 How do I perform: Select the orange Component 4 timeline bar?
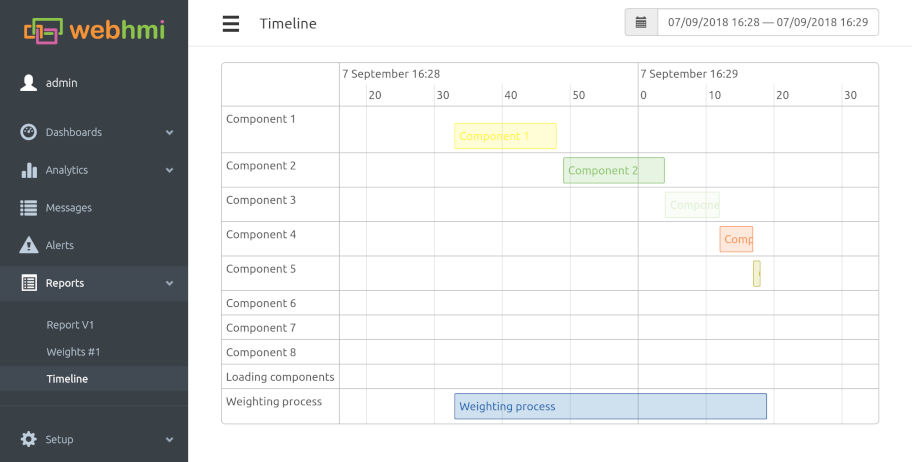click(736, 239)
